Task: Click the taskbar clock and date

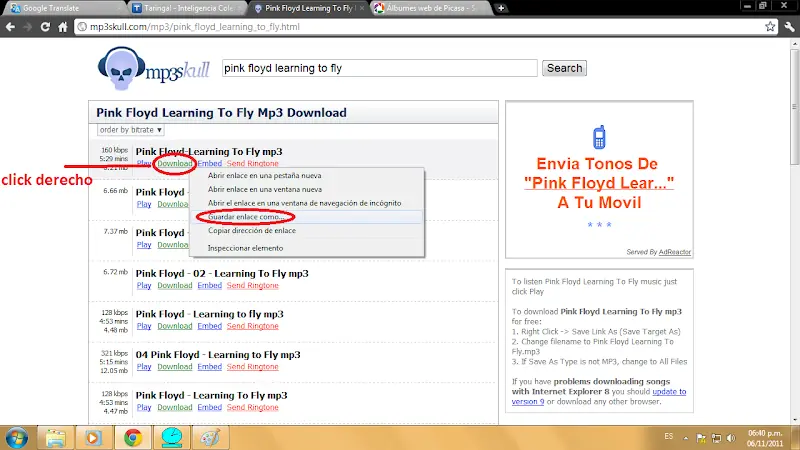Action: pyautogui.click(x=765, y=438)
